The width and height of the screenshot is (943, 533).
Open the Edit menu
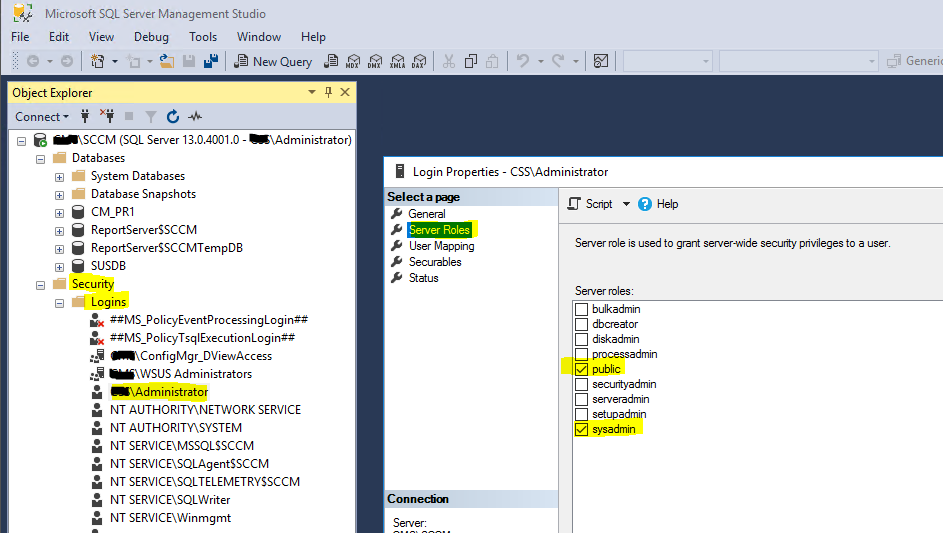[59, 37]
